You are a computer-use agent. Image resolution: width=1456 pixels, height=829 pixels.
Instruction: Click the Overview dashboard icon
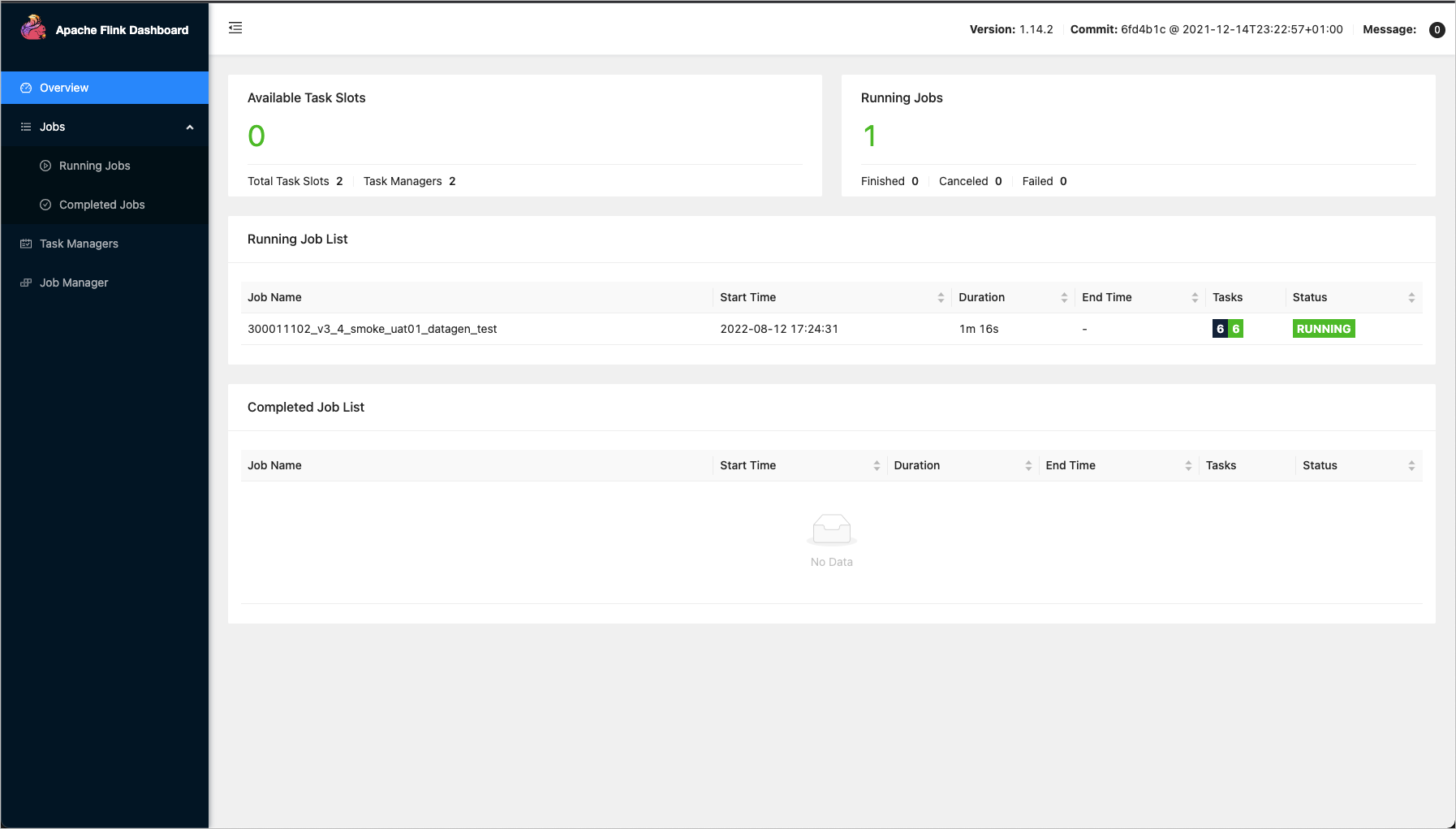pos(26,88)
